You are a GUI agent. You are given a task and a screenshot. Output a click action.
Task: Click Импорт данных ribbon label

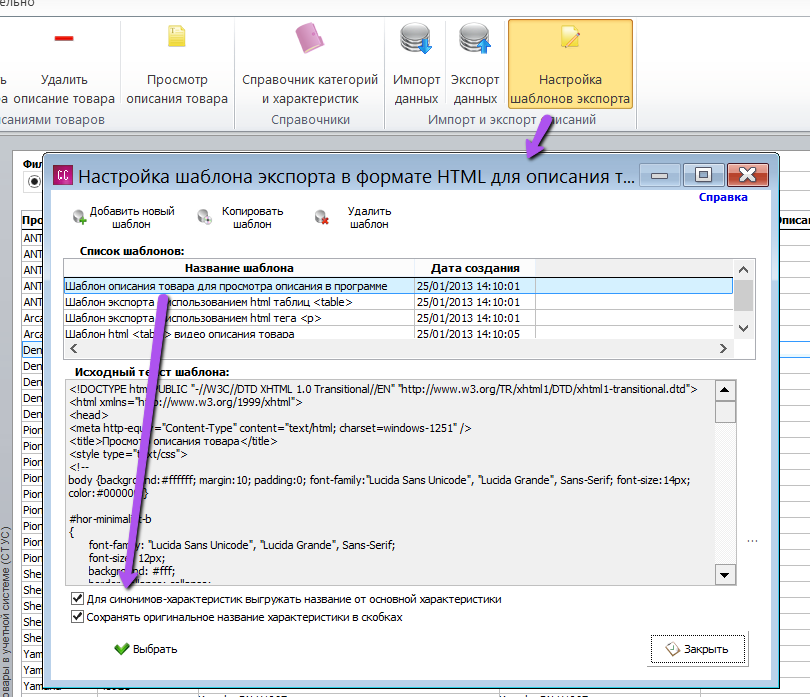416,89
